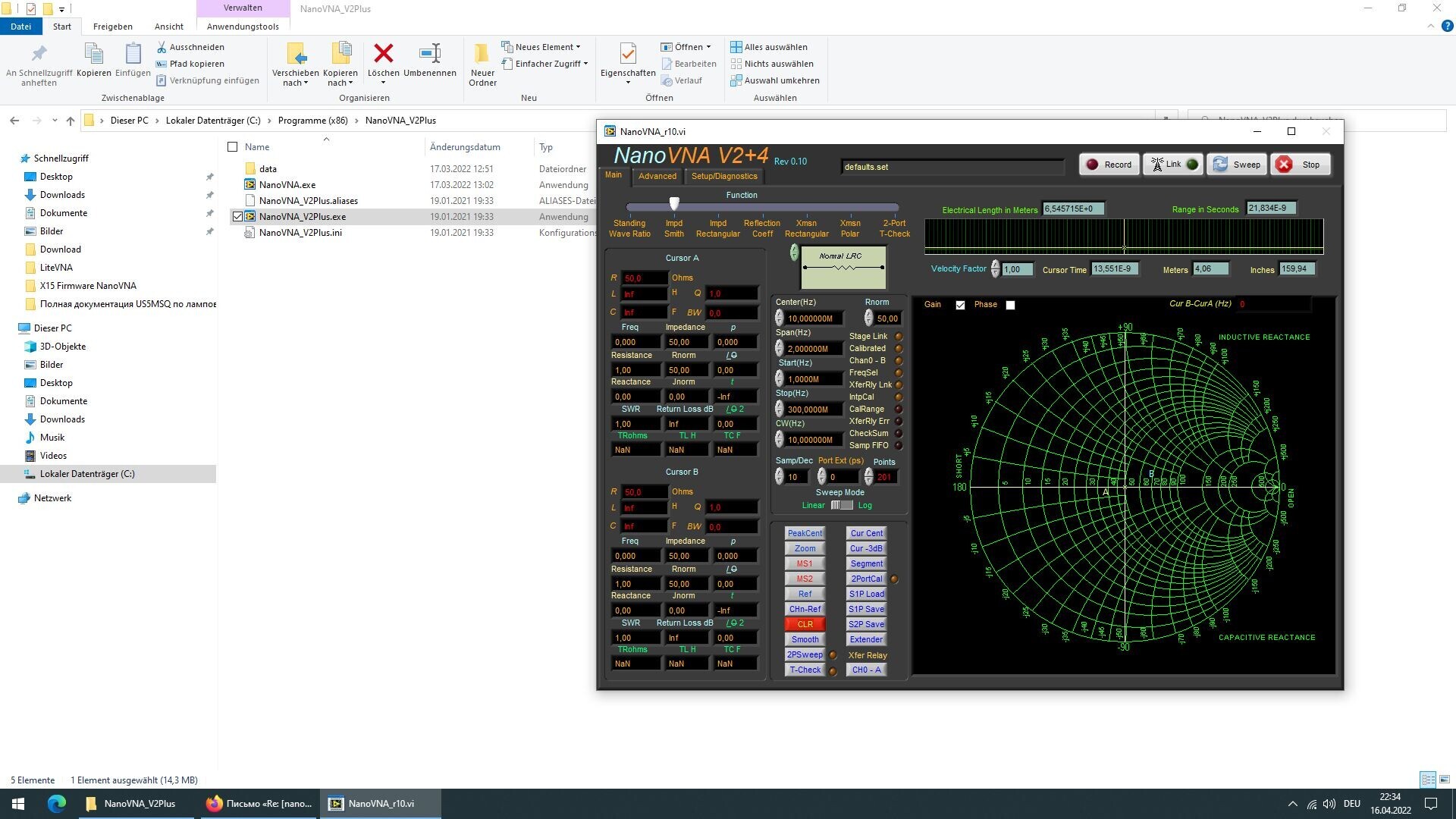Click the Kopieren icon in ribbon
Screen dimensions: 1456x819
(x=93, y=54)
